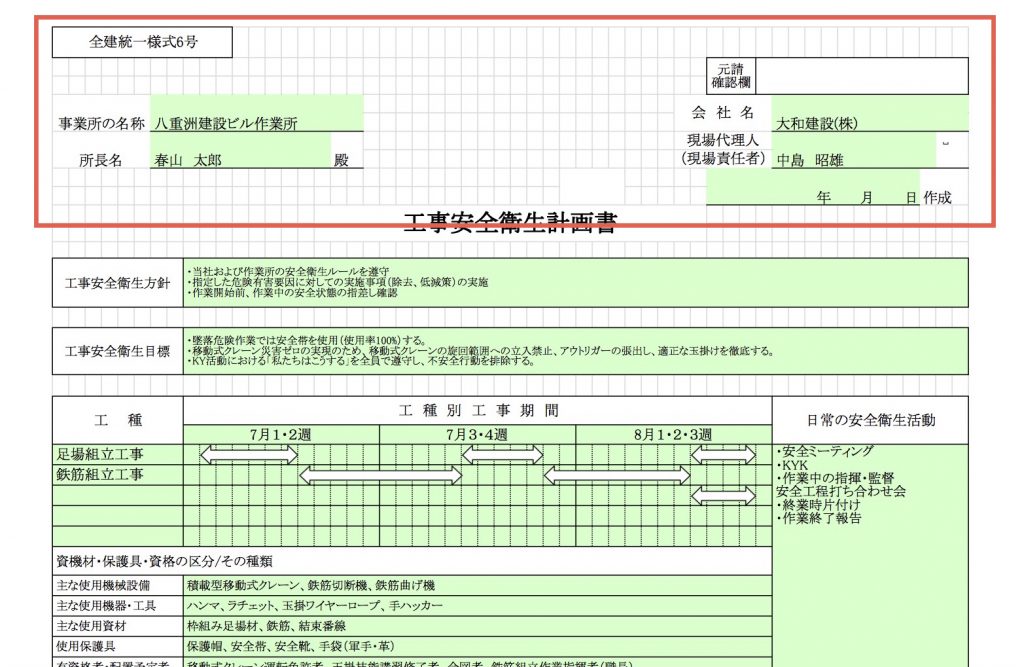Click the 足場組立工事 schedule arrow under 7月1・2週
The height and width of the screenshot is (667, 1024).
249,455
